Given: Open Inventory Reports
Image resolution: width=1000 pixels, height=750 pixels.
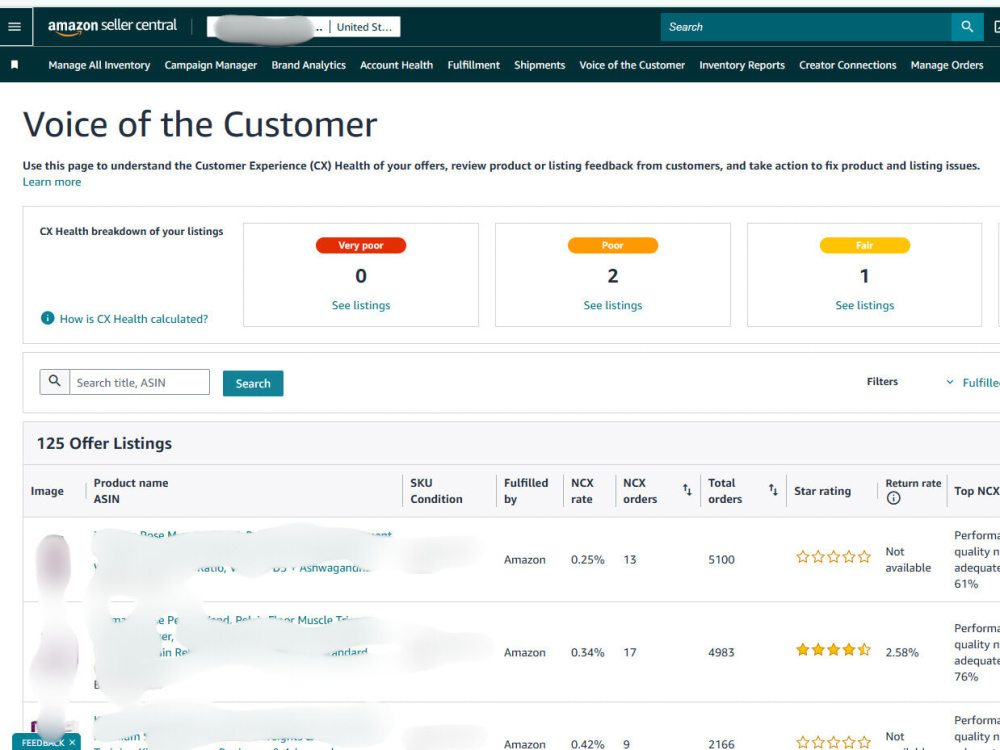Looking at the screenshot, I should (742, 65).
